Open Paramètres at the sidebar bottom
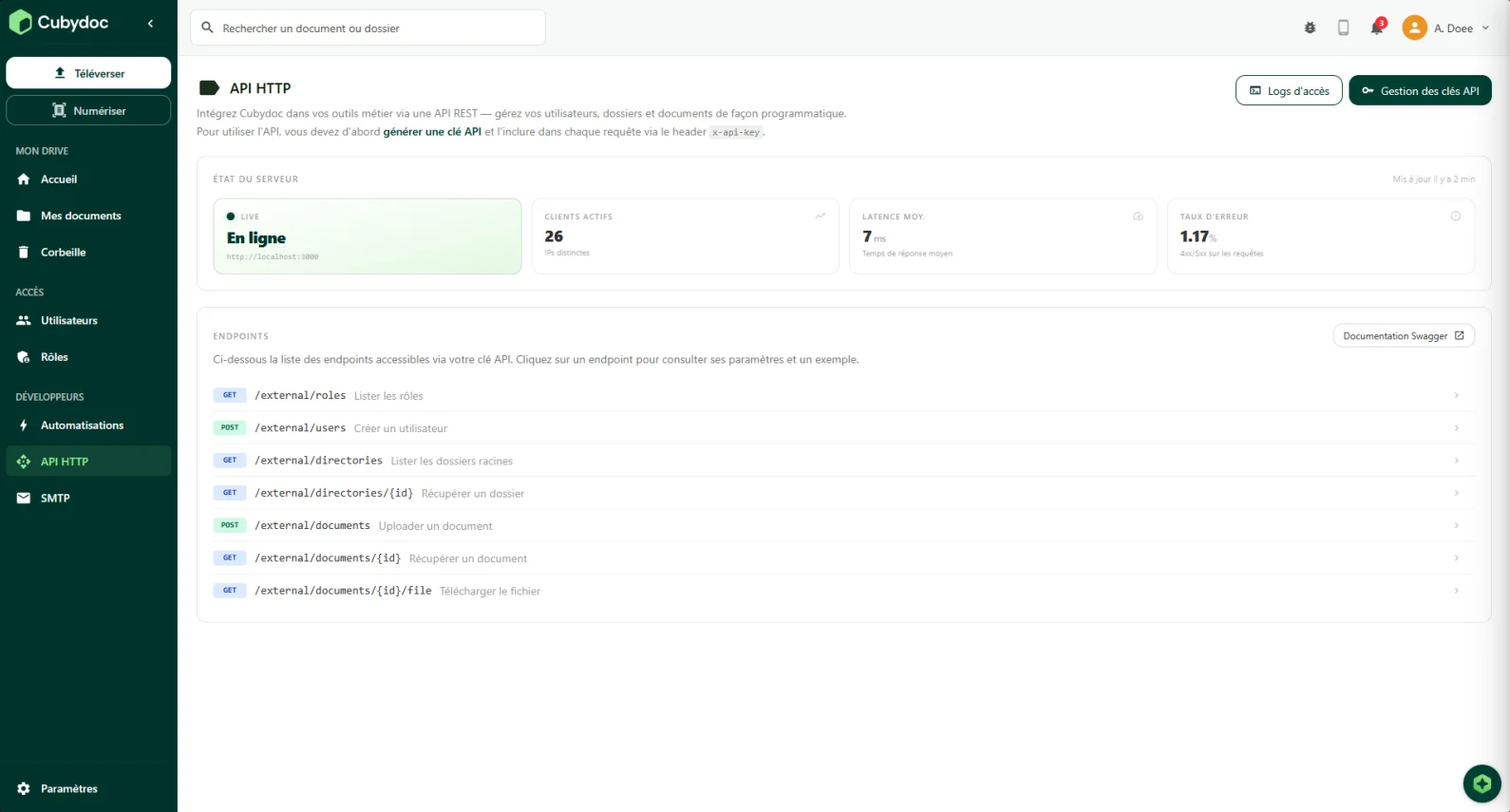Viewport: 1510px width, 812px height. click(88, 788)
